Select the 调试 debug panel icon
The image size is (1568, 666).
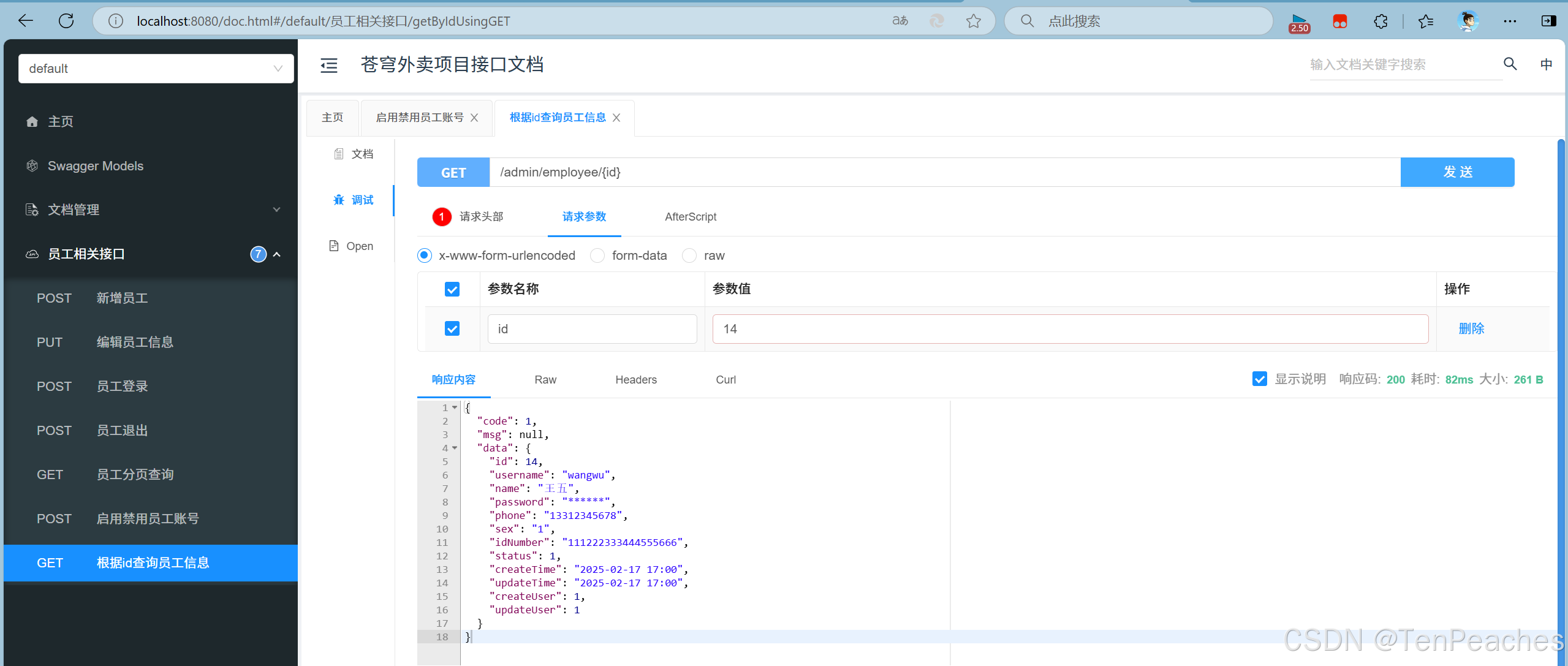pos(354,200)
